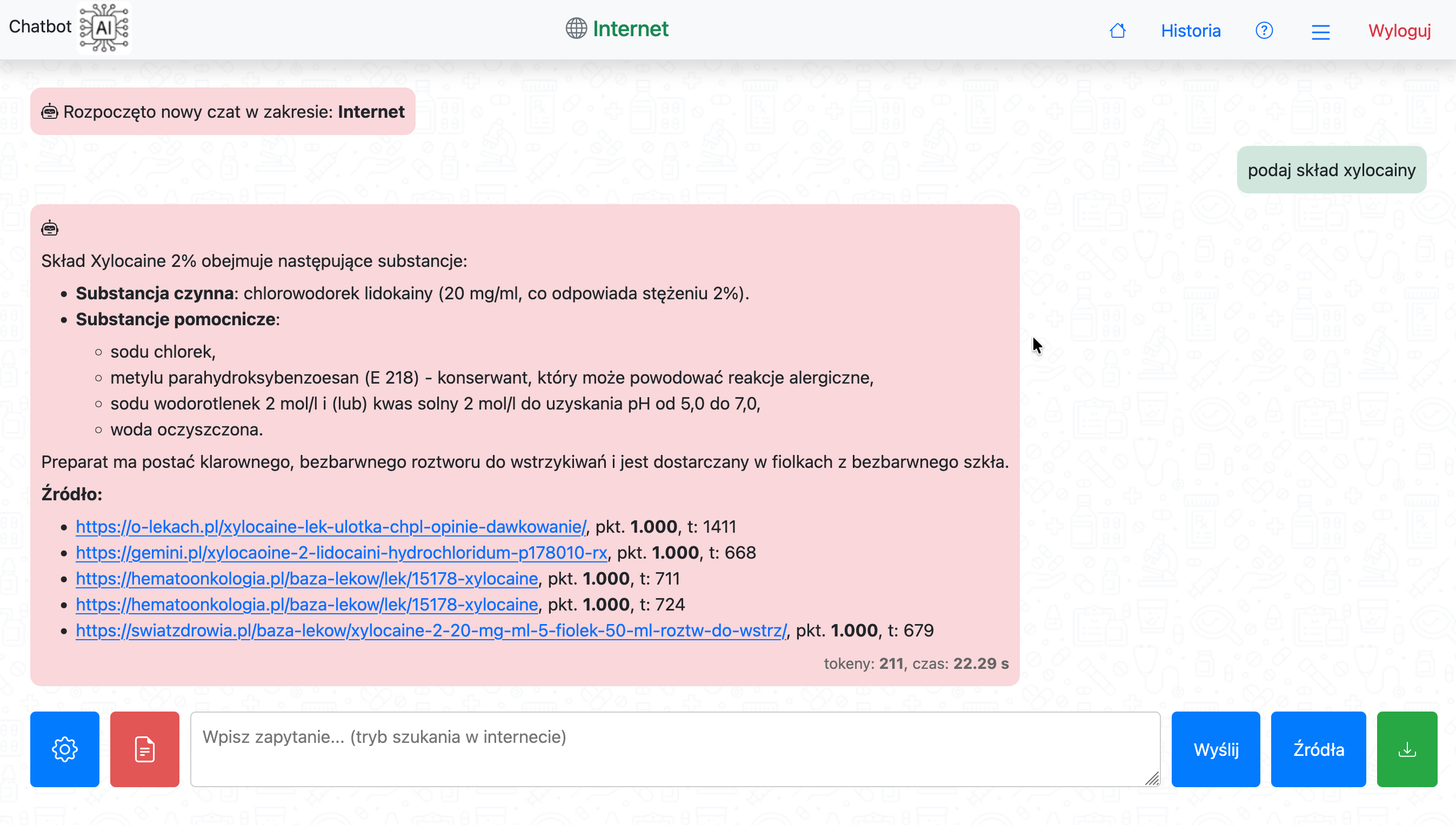Open the gemini.pl xylocaine source link
The image size is (1456, 825).
pyautogui.click(x=341, y=553)
